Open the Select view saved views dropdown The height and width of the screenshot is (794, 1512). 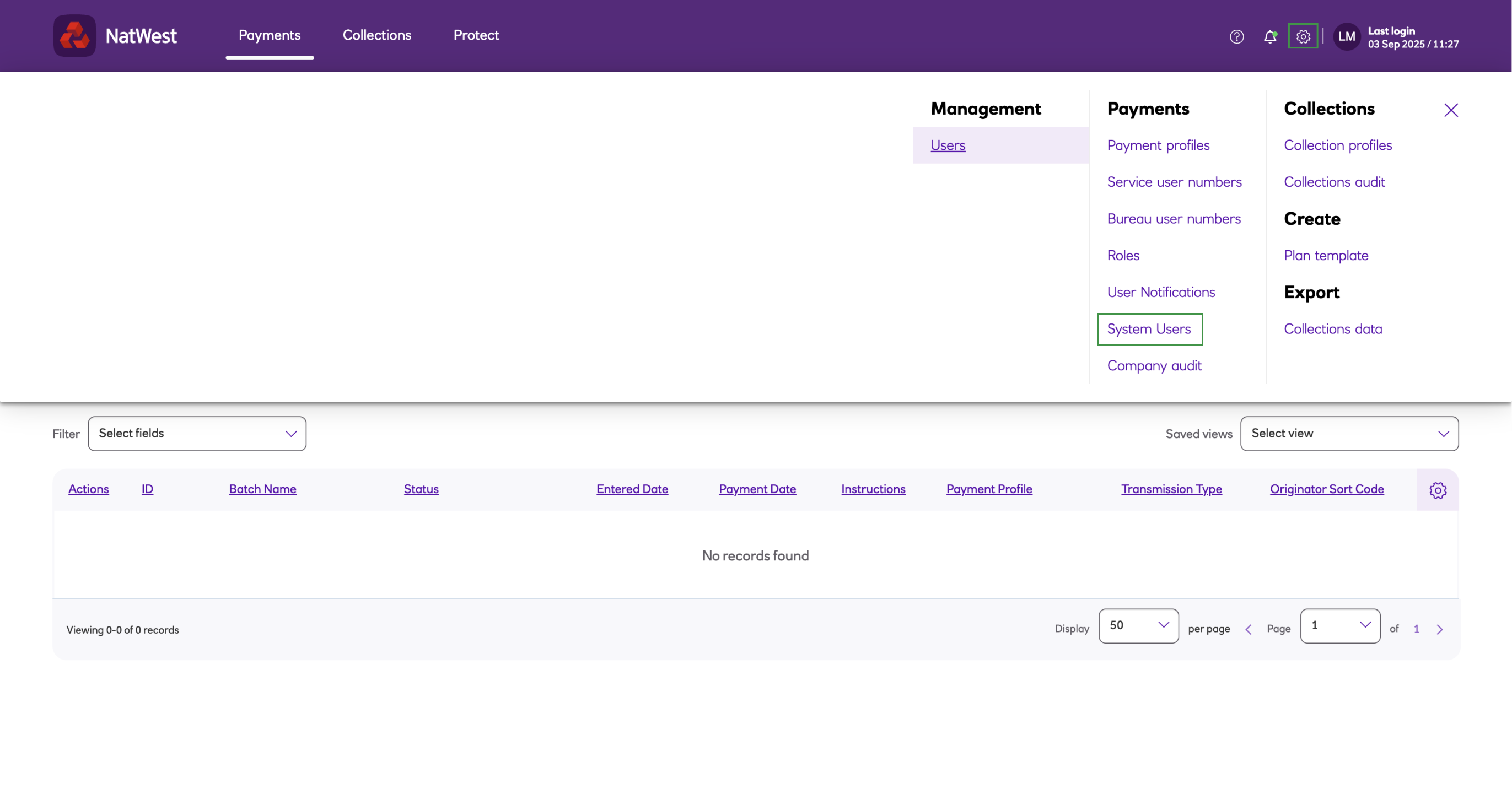[1349, 434]
